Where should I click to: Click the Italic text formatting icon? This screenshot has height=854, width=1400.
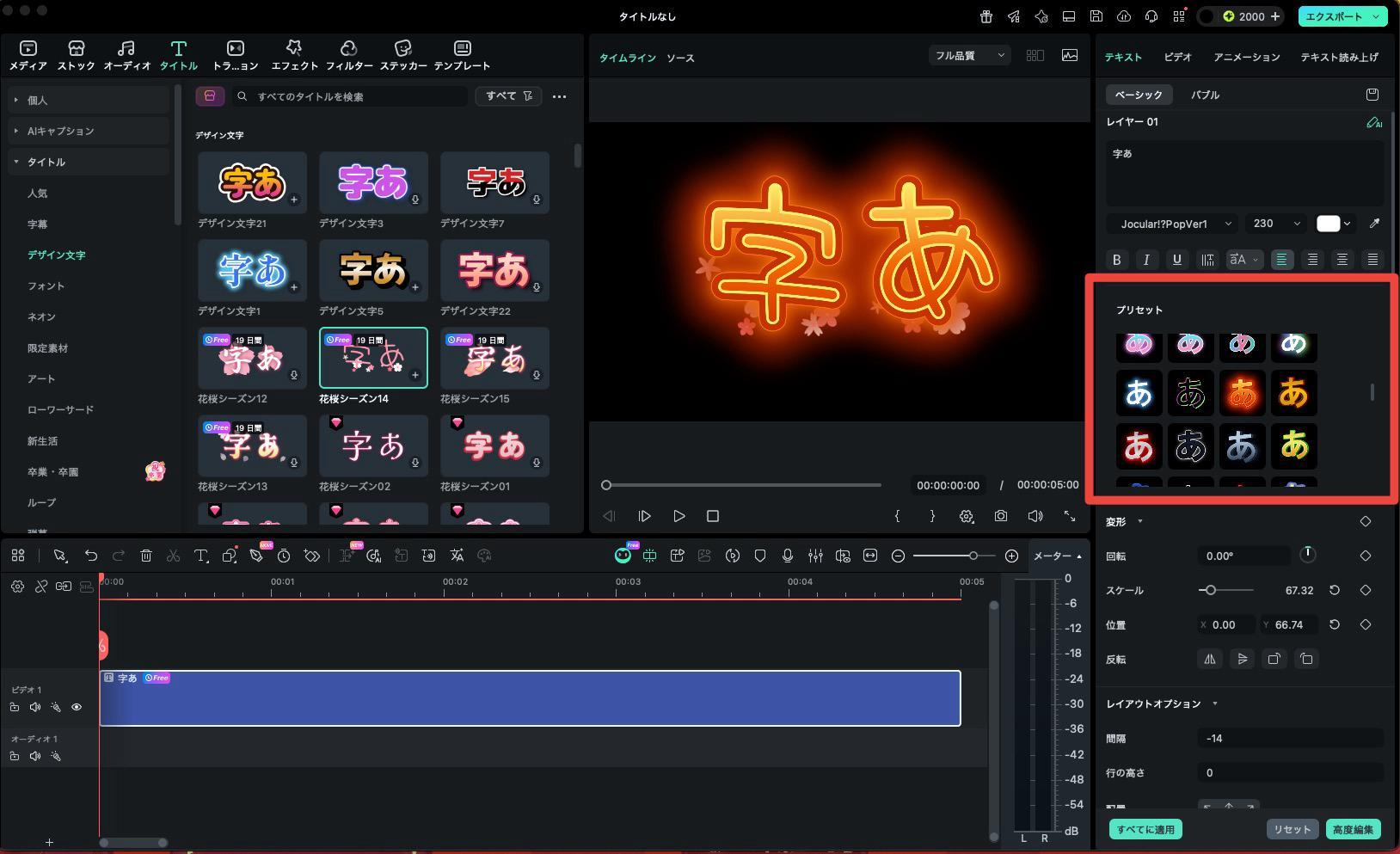click(x=1146, y=260)
